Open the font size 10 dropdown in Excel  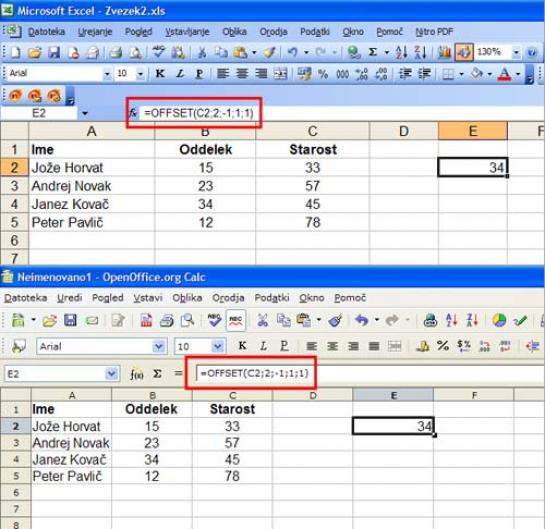140,74
